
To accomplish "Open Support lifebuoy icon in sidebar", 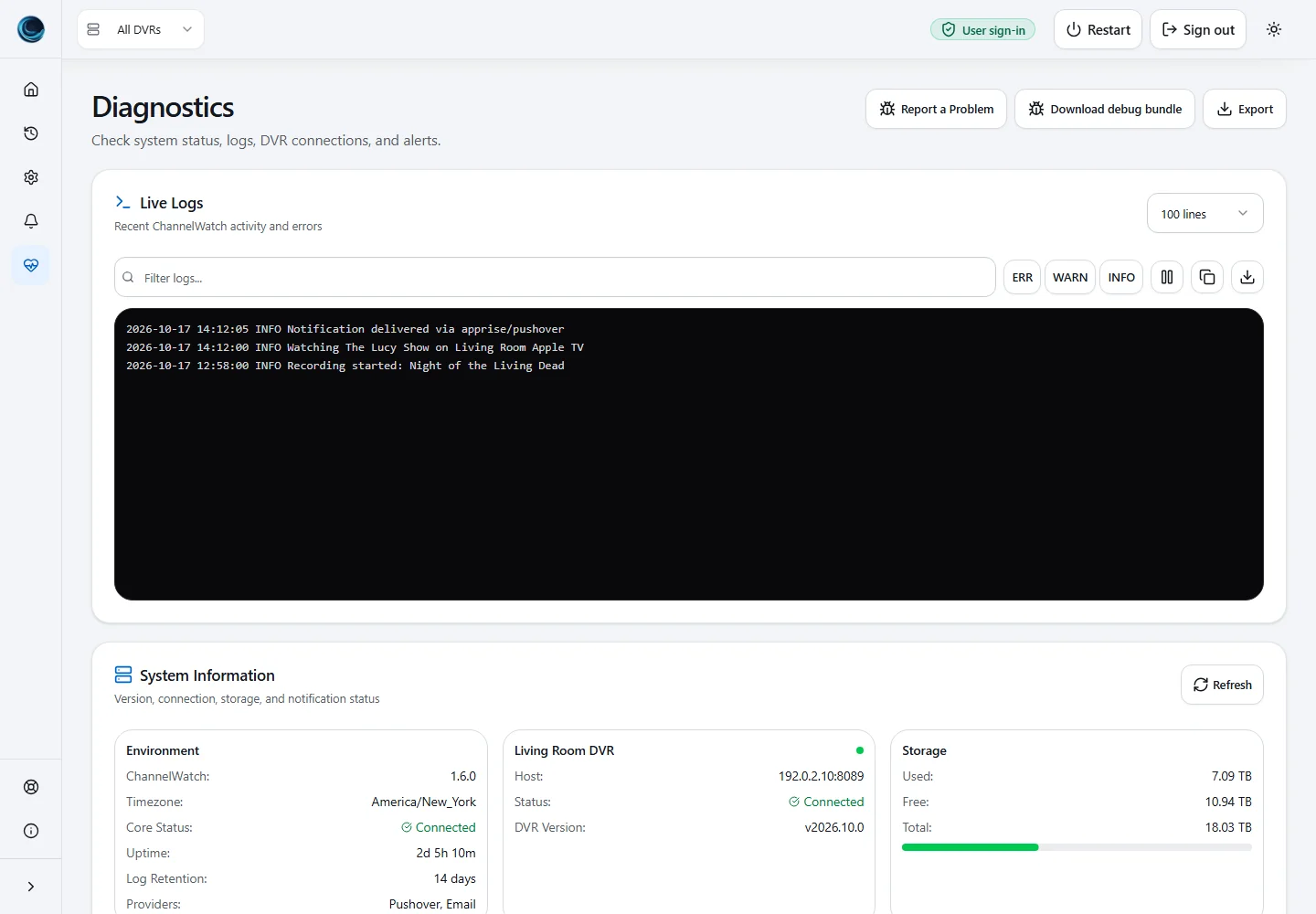I will point(31,787).
